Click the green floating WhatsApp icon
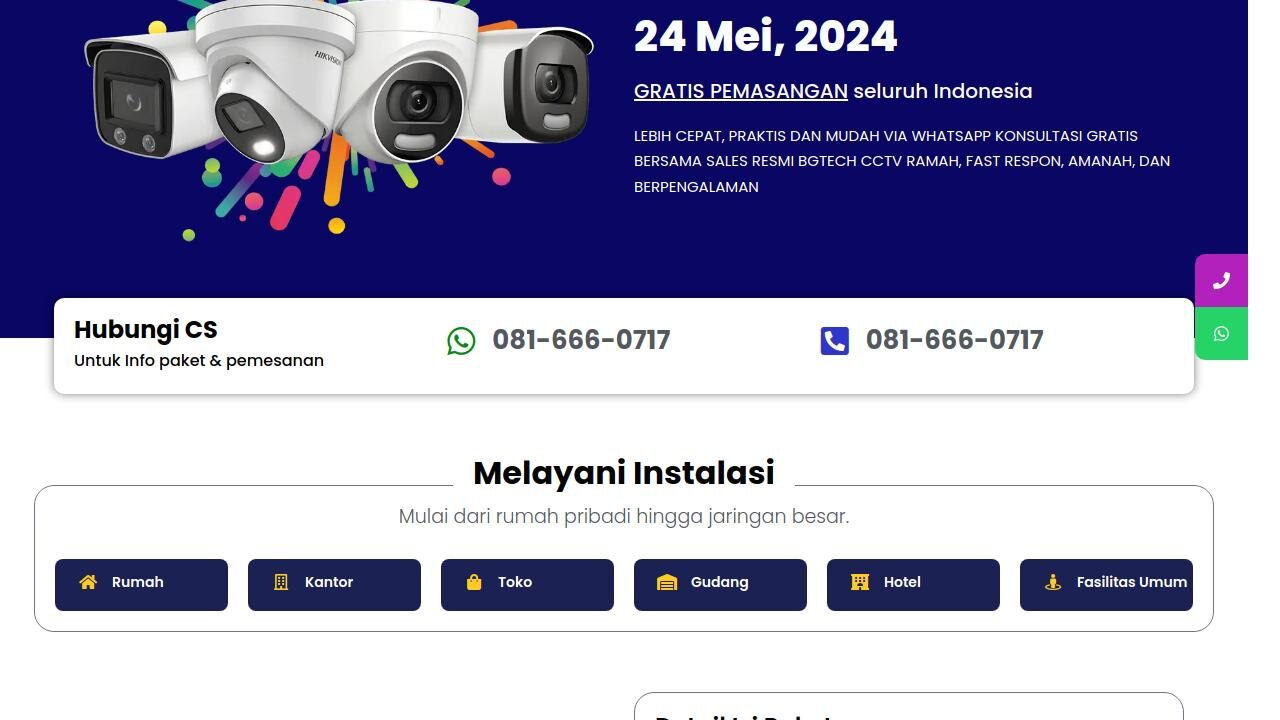Image resolution: width=1280 pixels, height=720 pixels. pos(1221,334)
